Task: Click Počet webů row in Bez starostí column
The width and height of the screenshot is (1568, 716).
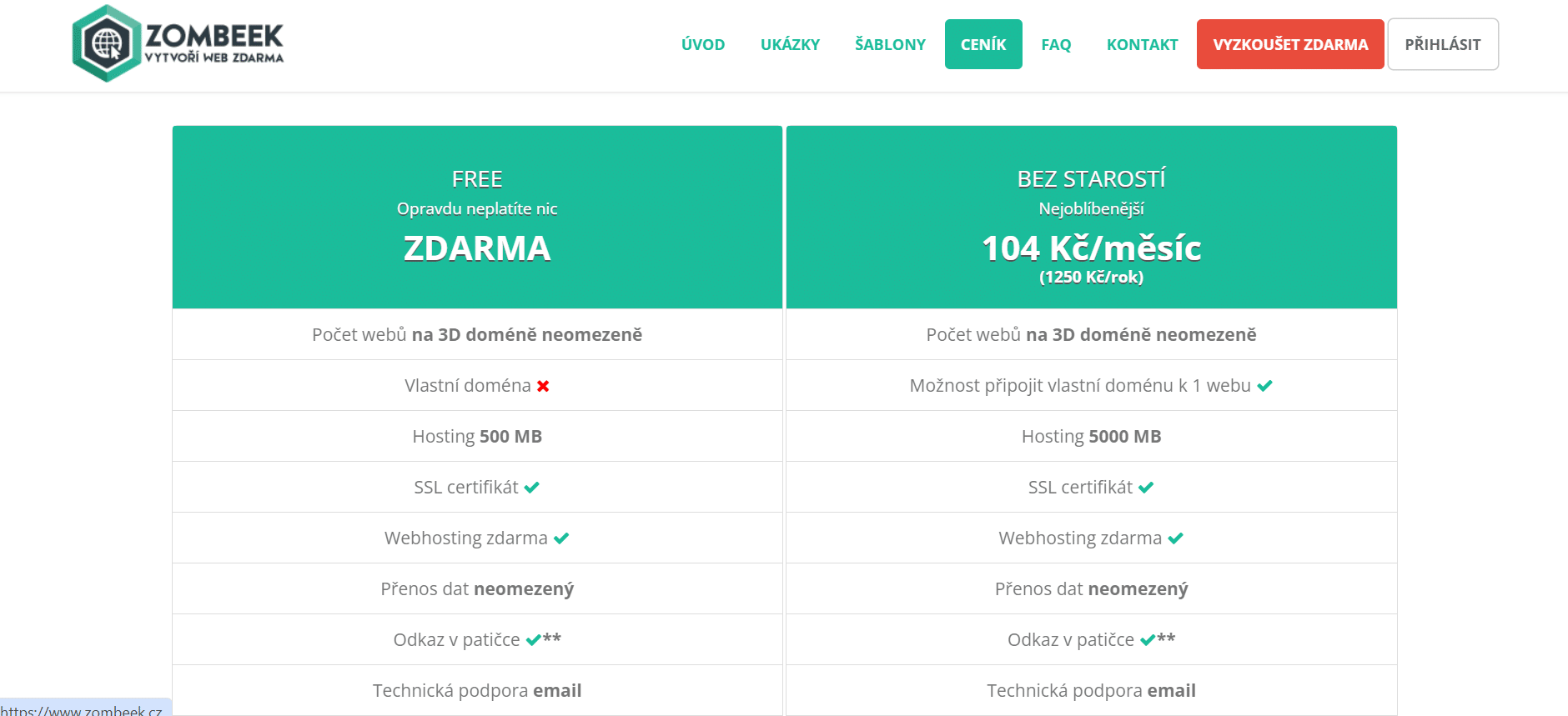Action: (x=1092, y=334)
